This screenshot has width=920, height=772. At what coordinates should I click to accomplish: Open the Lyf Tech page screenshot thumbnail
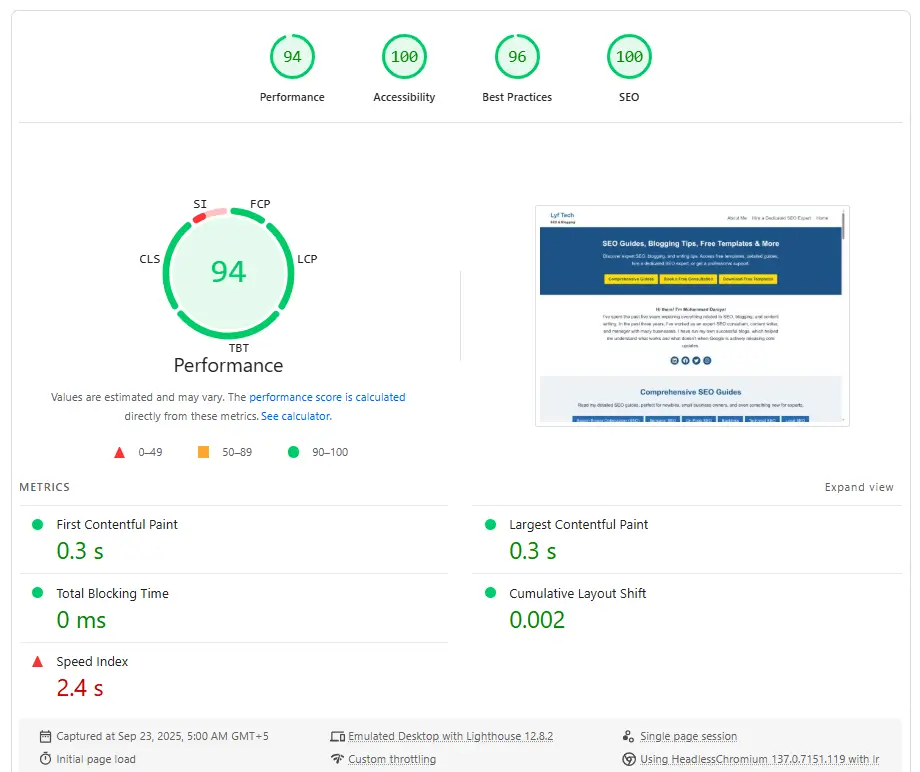692,316
